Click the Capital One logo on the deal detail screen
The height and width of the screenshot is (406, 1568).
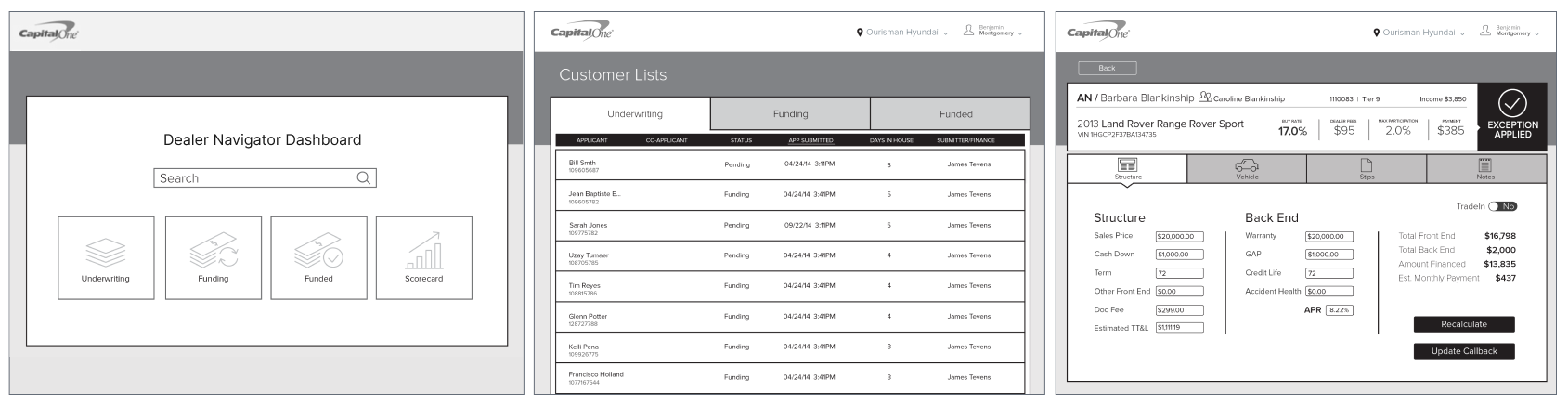(x=1098, y=33)
